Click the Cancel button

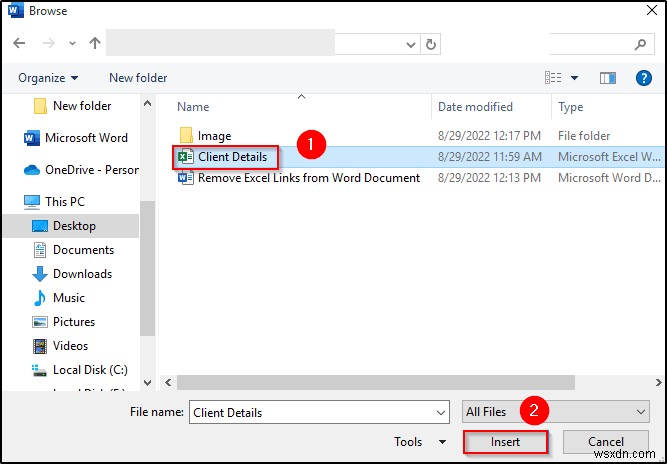tap(606, 442)
